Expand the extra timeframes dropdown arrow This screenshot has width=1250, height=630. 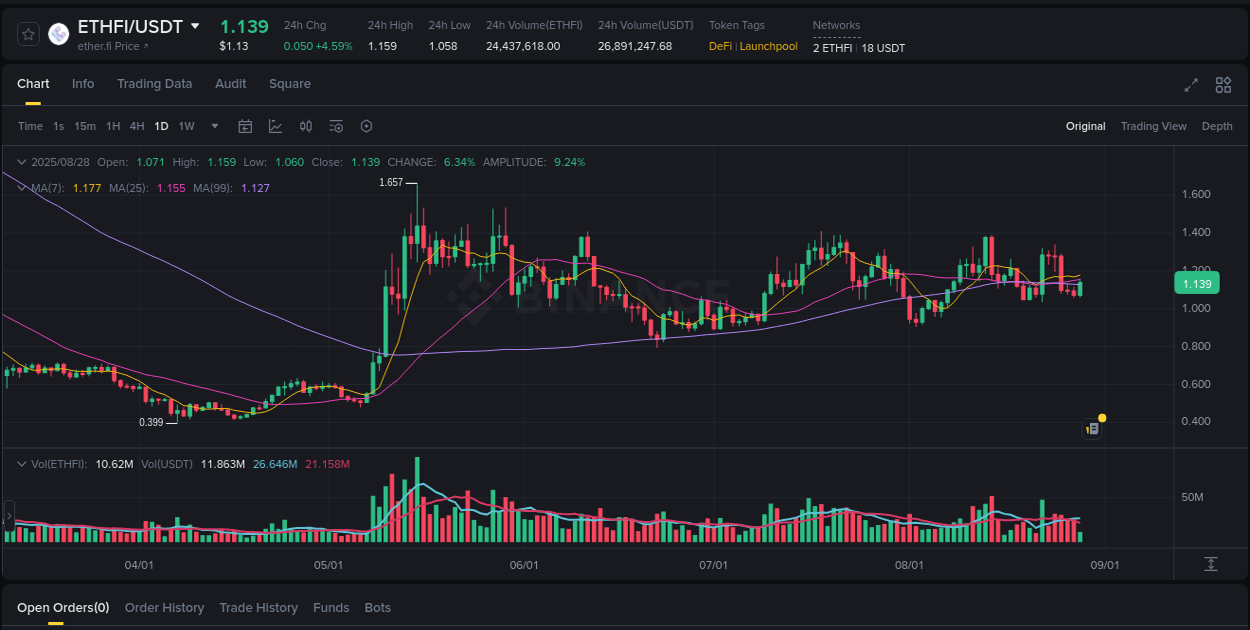tap(214, 126)
